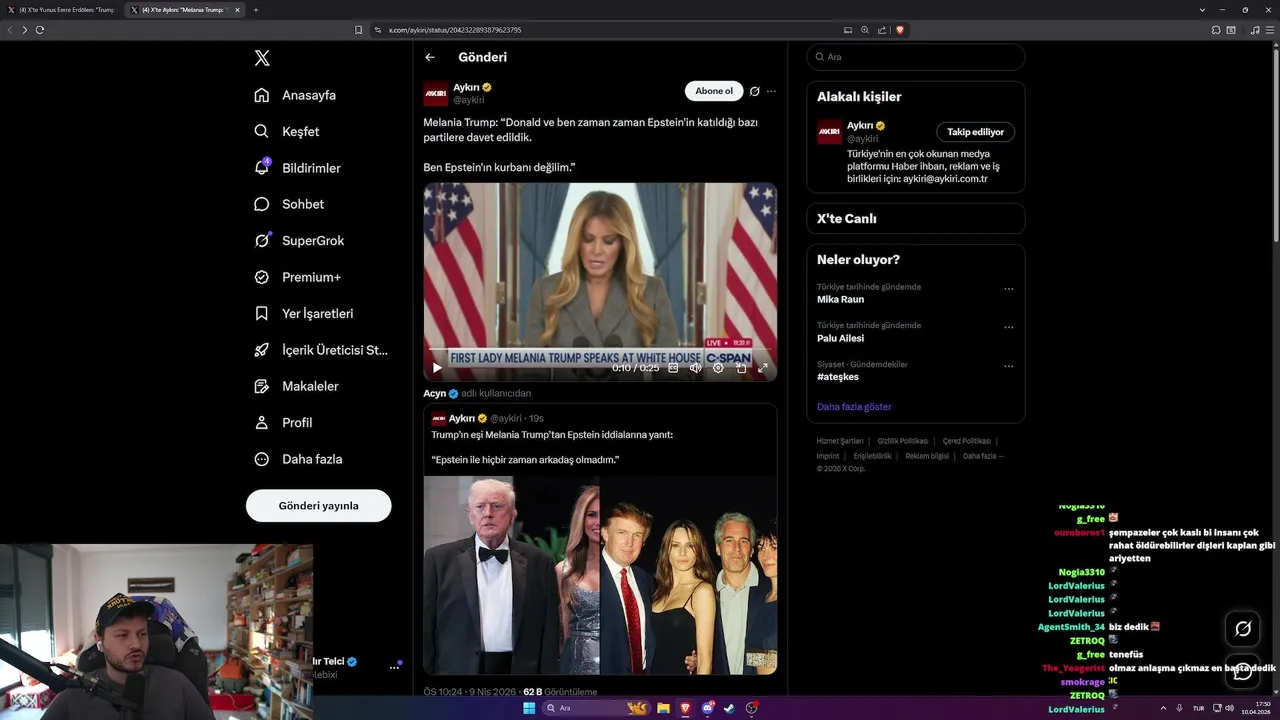Open the X'te Canlı section
This screenshot has height=720, width=1280.
coord(916,218)
